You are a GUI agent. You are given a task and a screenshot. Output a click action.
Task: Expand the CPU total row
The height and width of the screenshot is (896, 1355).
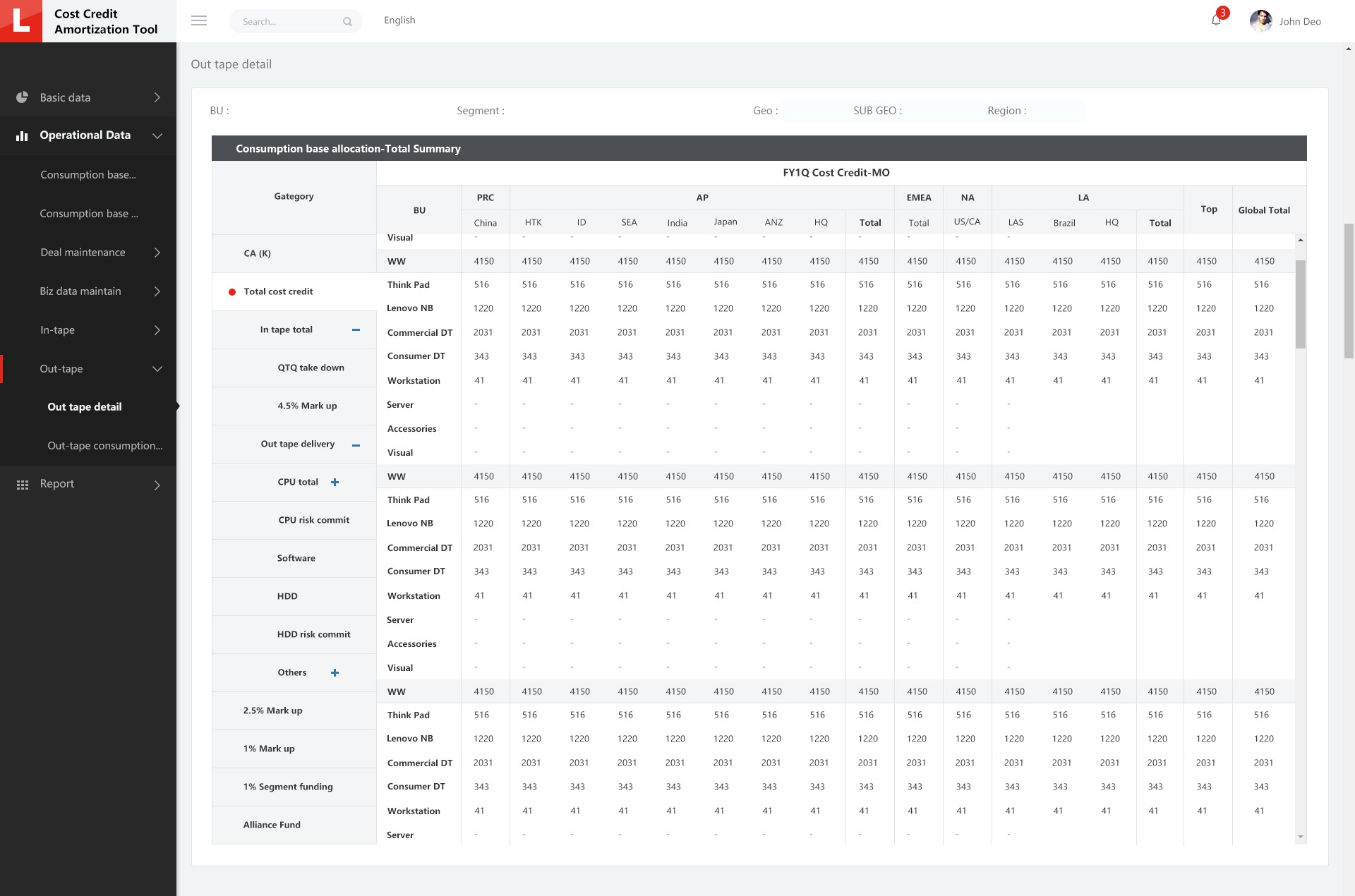coord(335,482)
